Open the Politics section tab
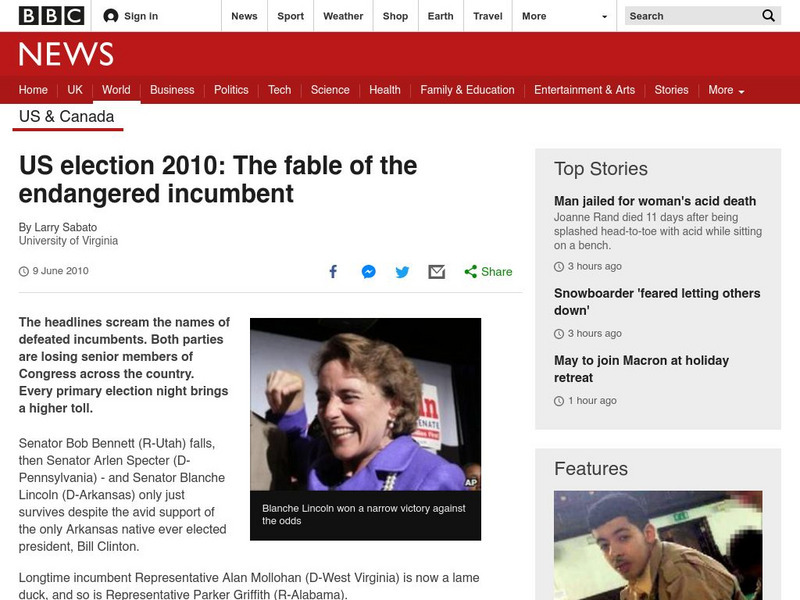 point(231,90)
